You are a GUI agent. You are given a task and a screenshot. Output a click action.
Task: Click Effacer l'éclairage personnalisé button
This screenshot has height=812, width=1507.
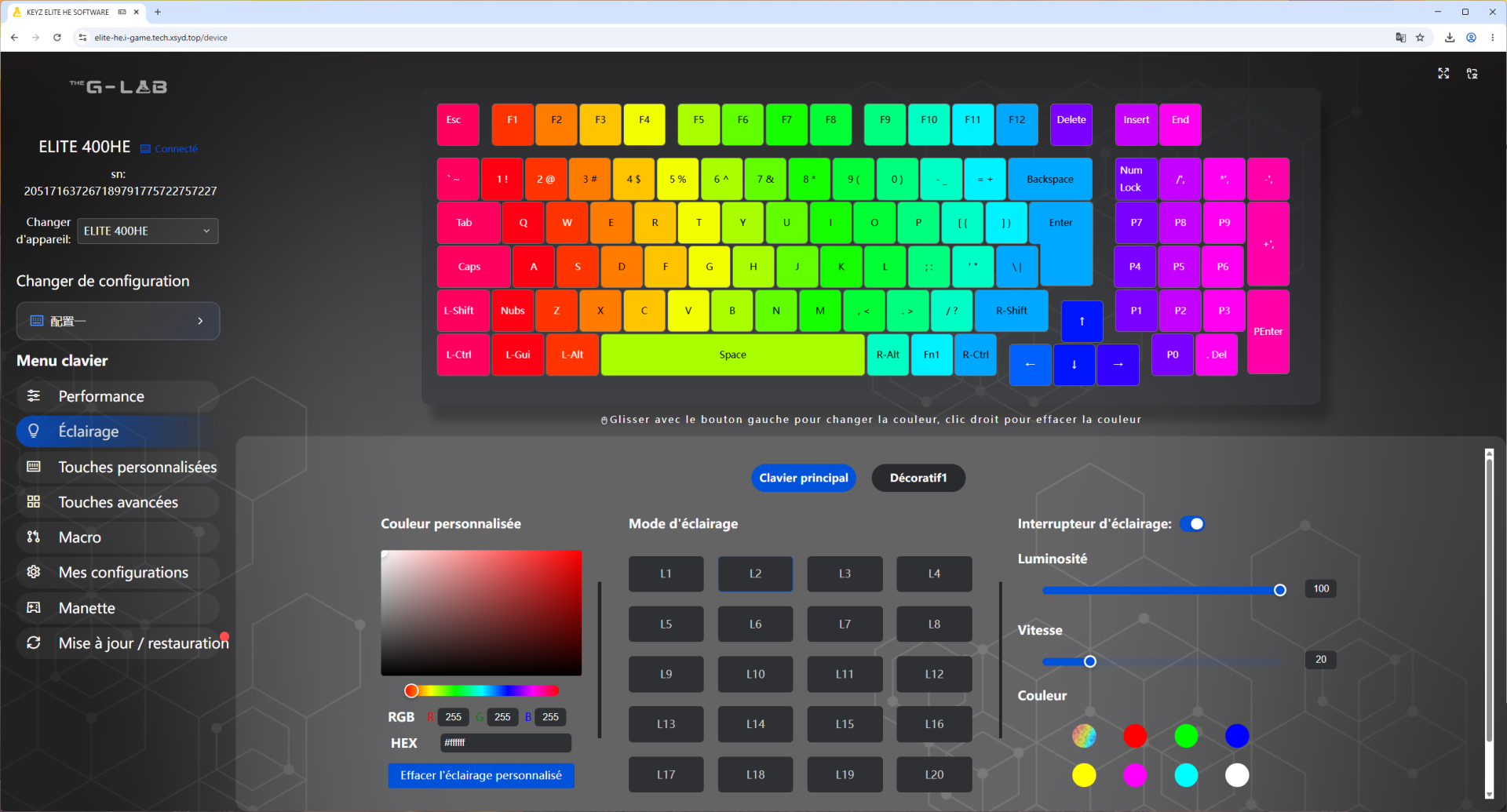tap(481, 775)
